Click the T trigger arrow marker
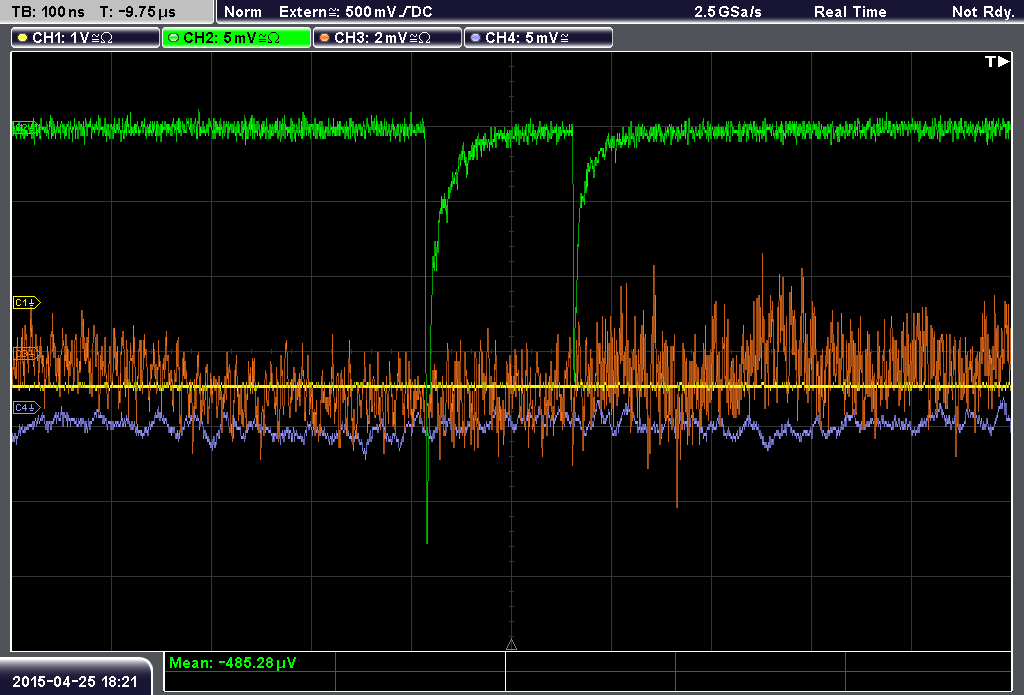 click(997, 61)
